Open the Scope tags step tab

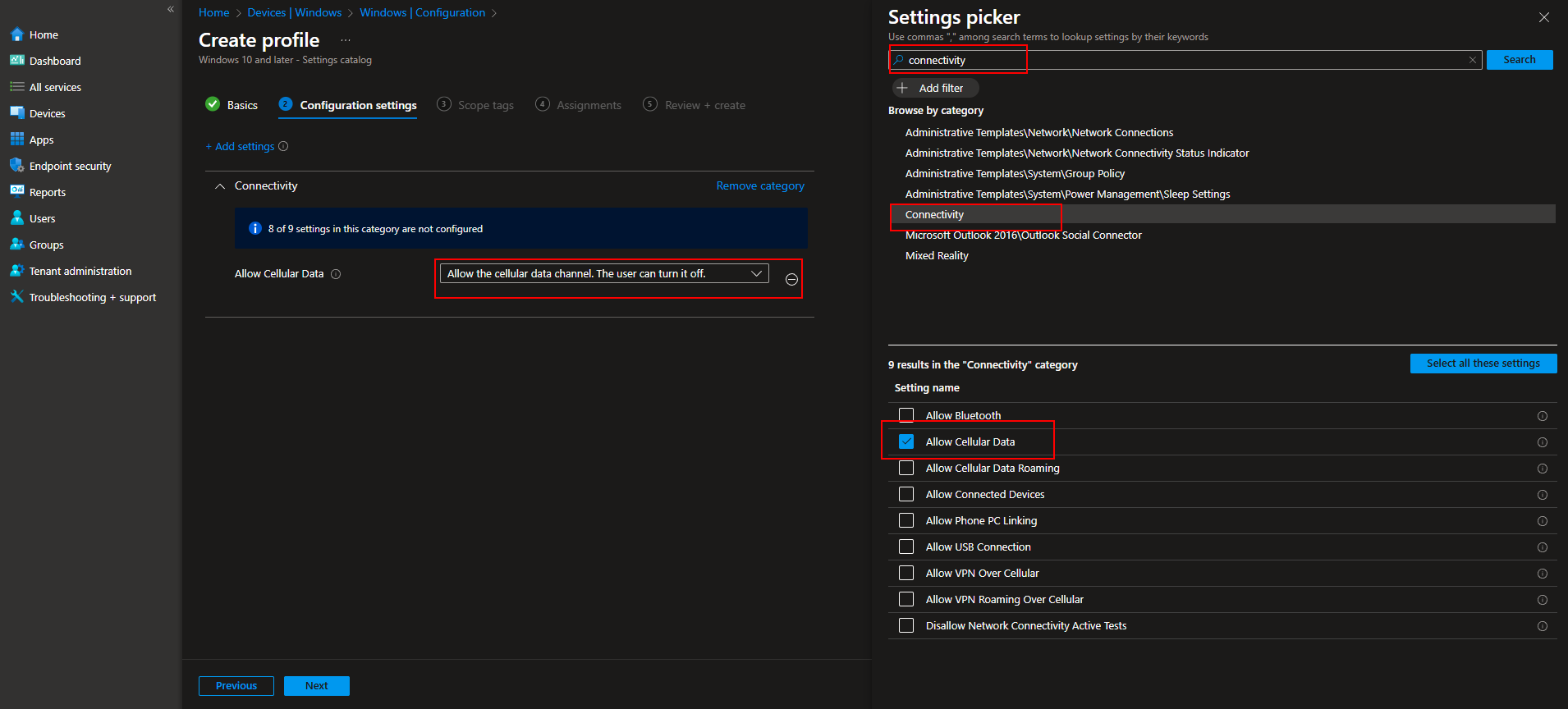[475, 105]
